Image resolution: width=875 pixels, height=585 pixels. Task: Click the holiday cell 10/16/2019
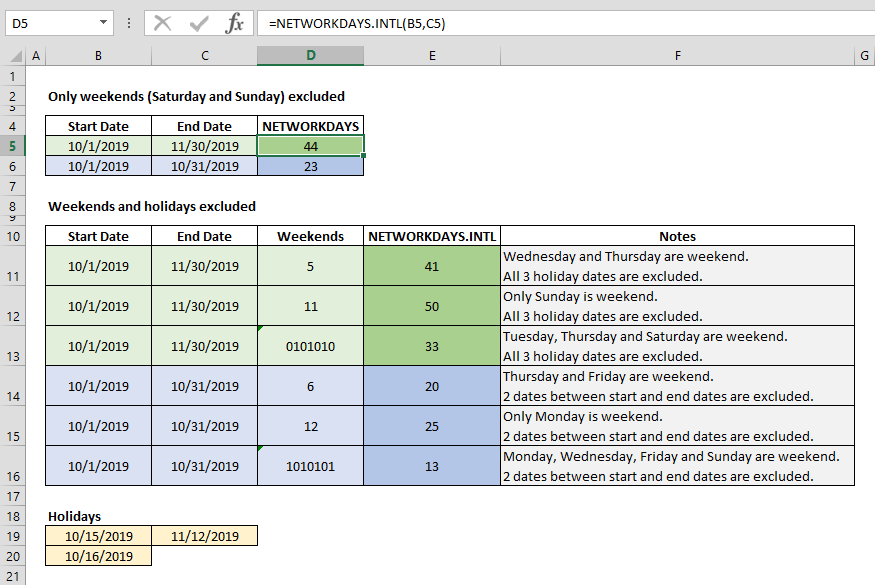(x=98, y=556)
